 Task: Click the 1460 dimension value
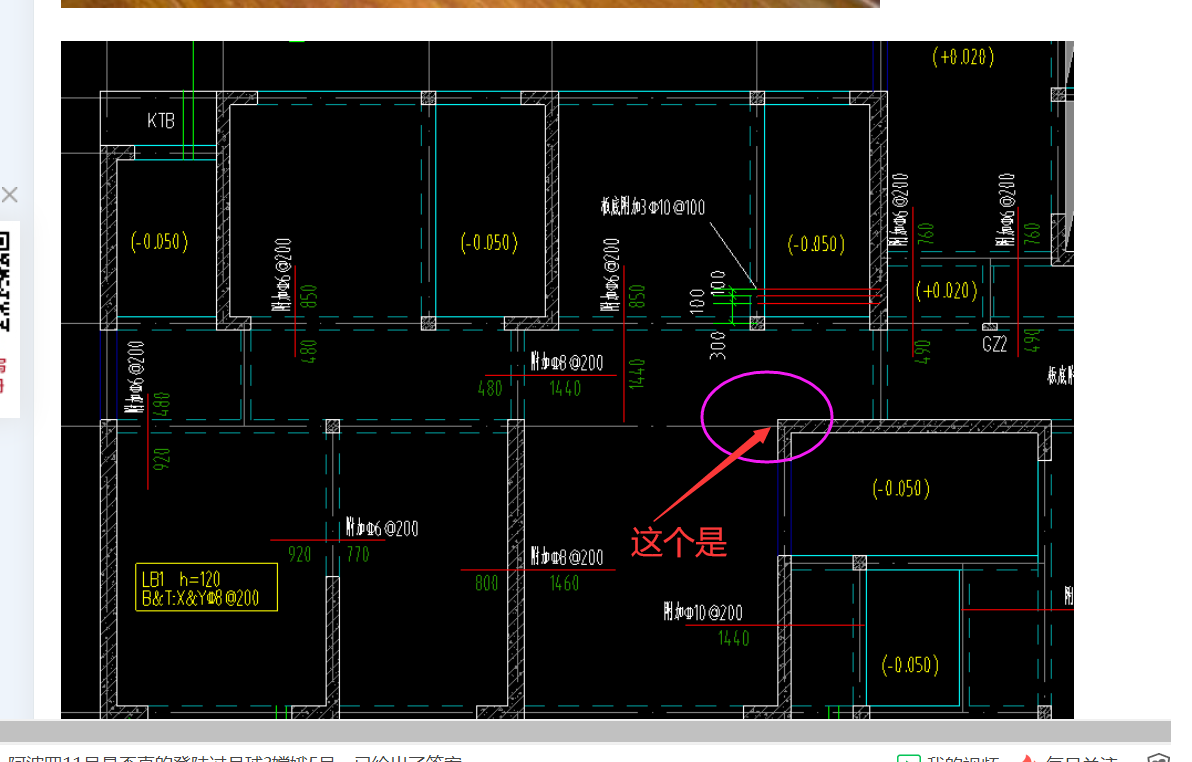click(x=564, y=583)
